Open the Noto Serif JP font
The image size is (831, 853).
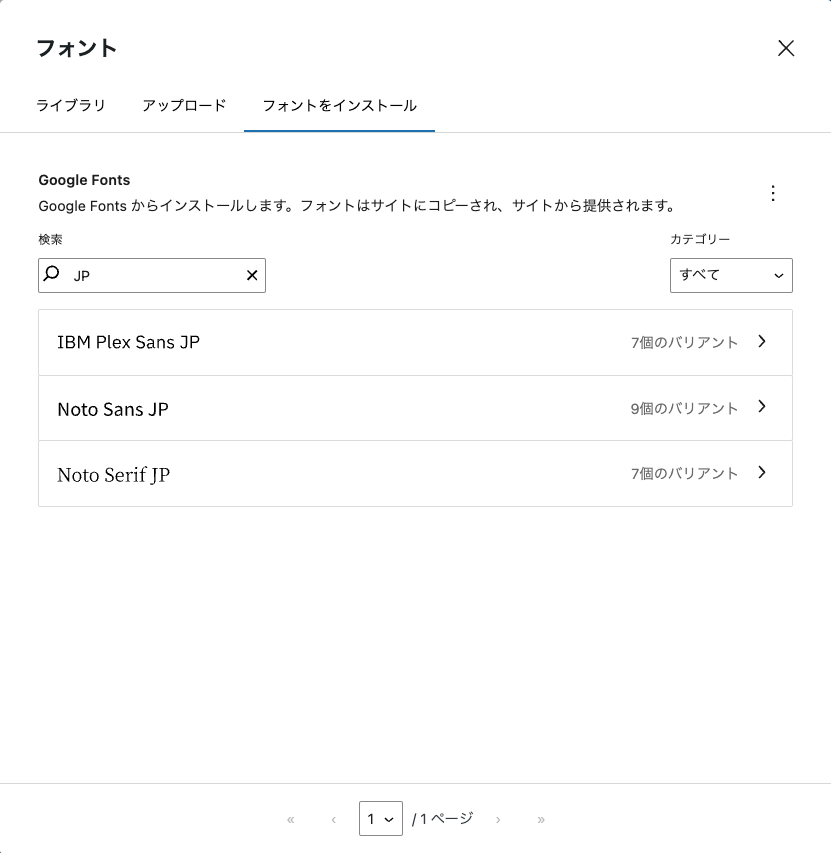415,474
